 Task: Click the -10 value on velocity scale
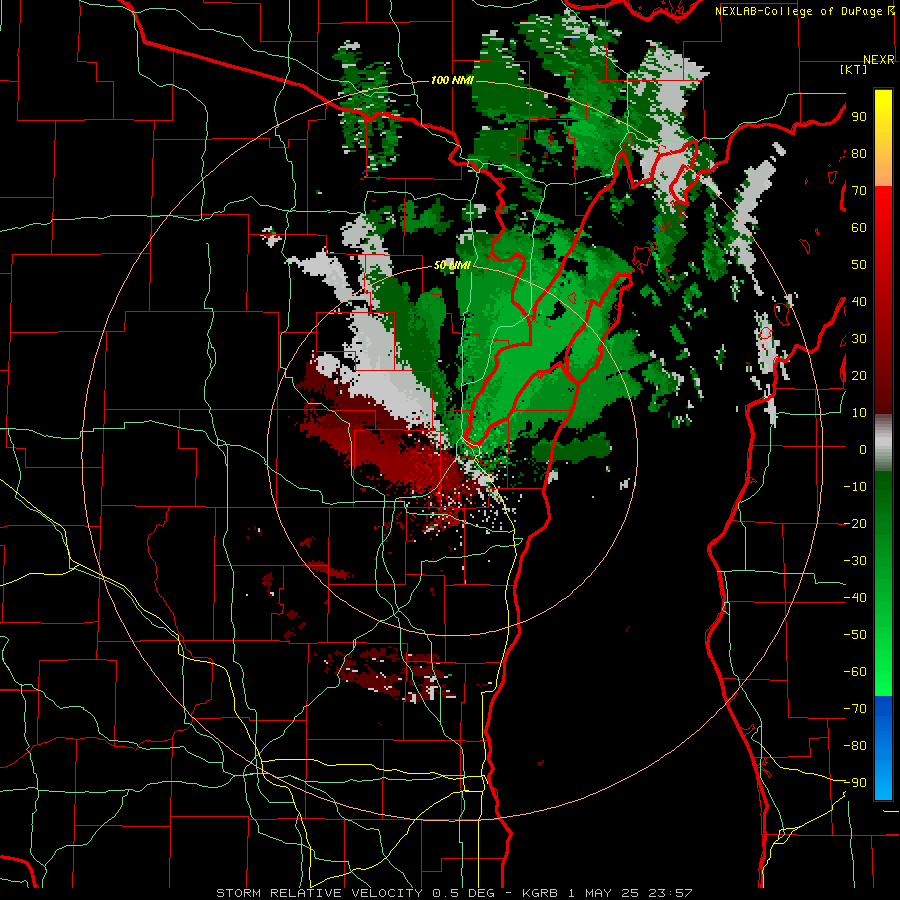(x=855, y=487)
